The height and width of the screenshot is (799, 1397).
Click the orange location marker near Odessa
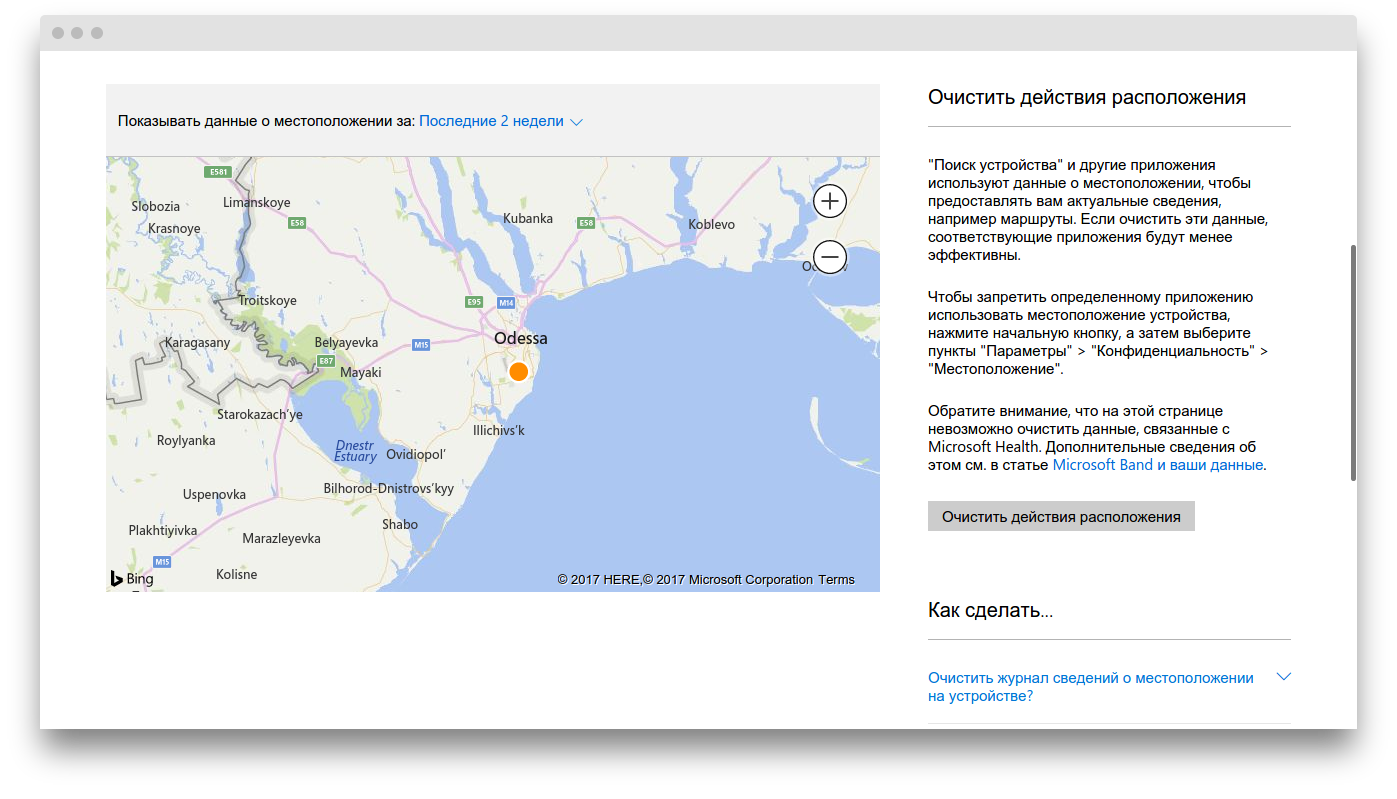coord(518,372)
